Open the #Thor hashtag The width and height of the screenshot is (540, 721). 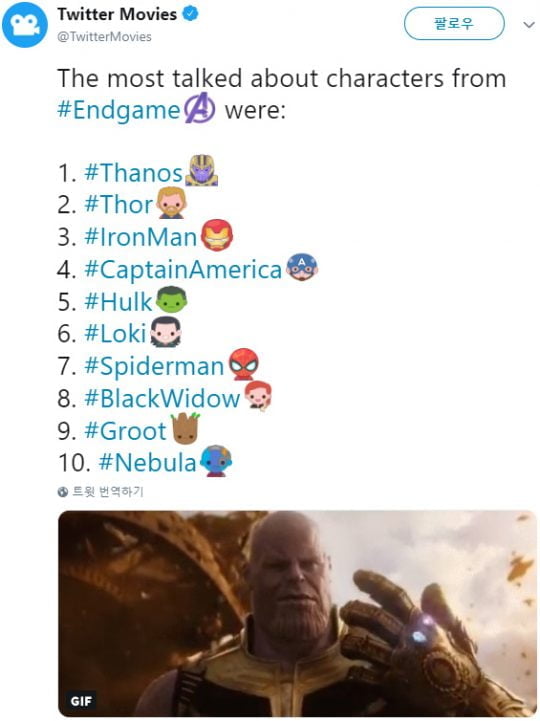(119, 205)
